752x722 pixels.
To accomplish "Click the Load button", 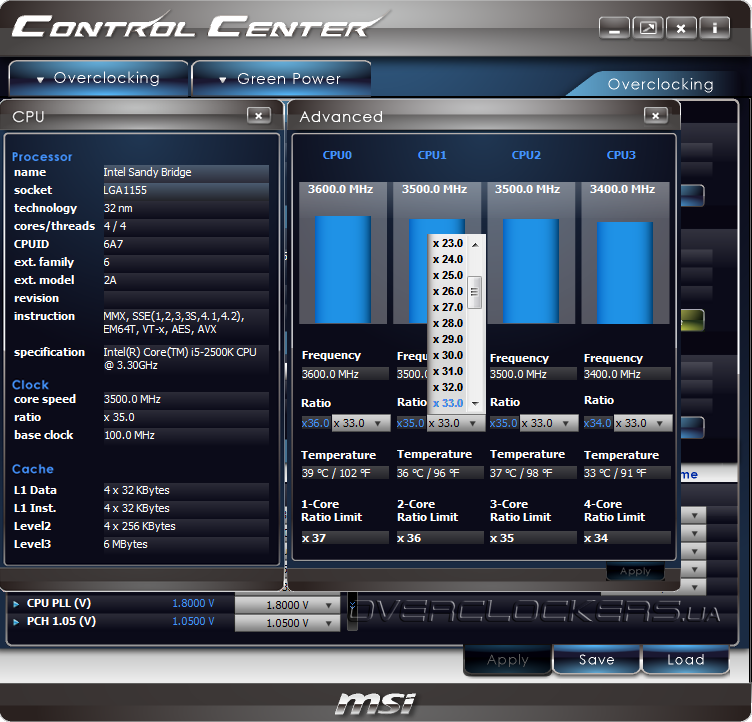I will coord(686,660).
